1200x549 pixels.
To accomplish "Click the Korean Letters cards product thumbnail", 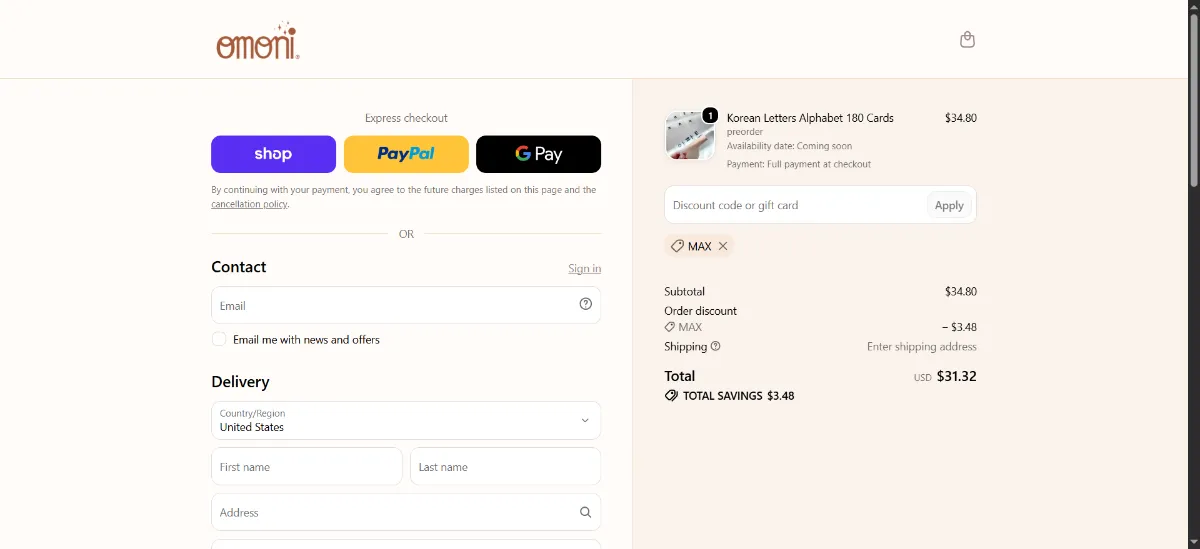I will (689, 136).
